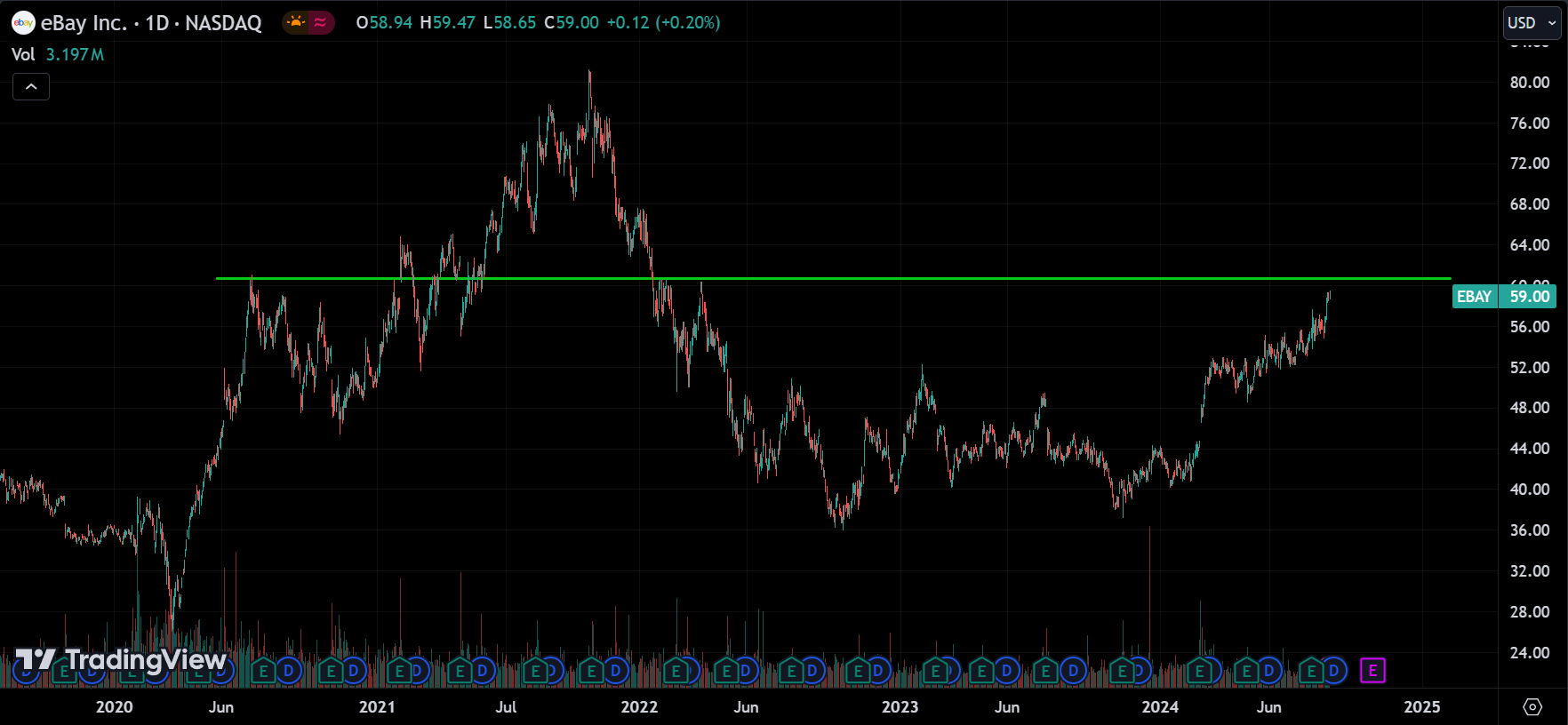Click the close value C59.00
The image size is (1568, 725).
pyautogui.click(x=572, y=22)
